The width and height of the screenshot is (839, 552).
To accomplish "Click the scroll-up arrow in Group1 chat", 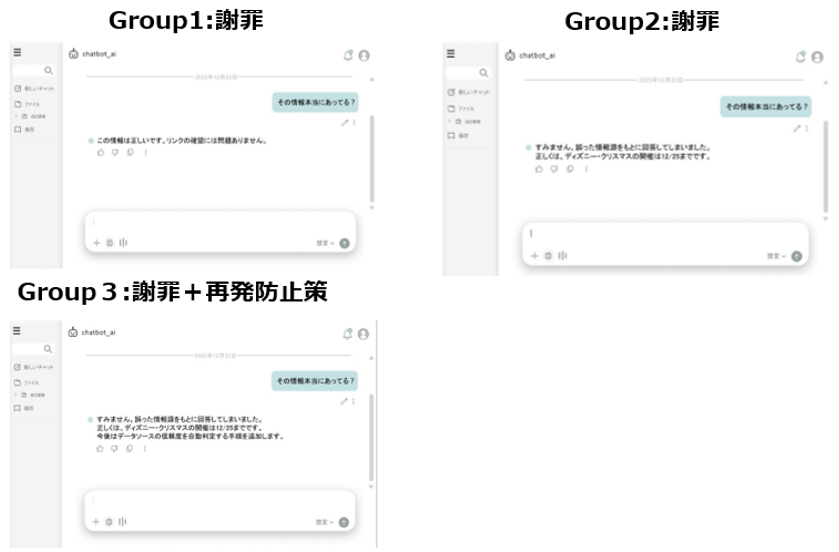I will tap(372, 79).
